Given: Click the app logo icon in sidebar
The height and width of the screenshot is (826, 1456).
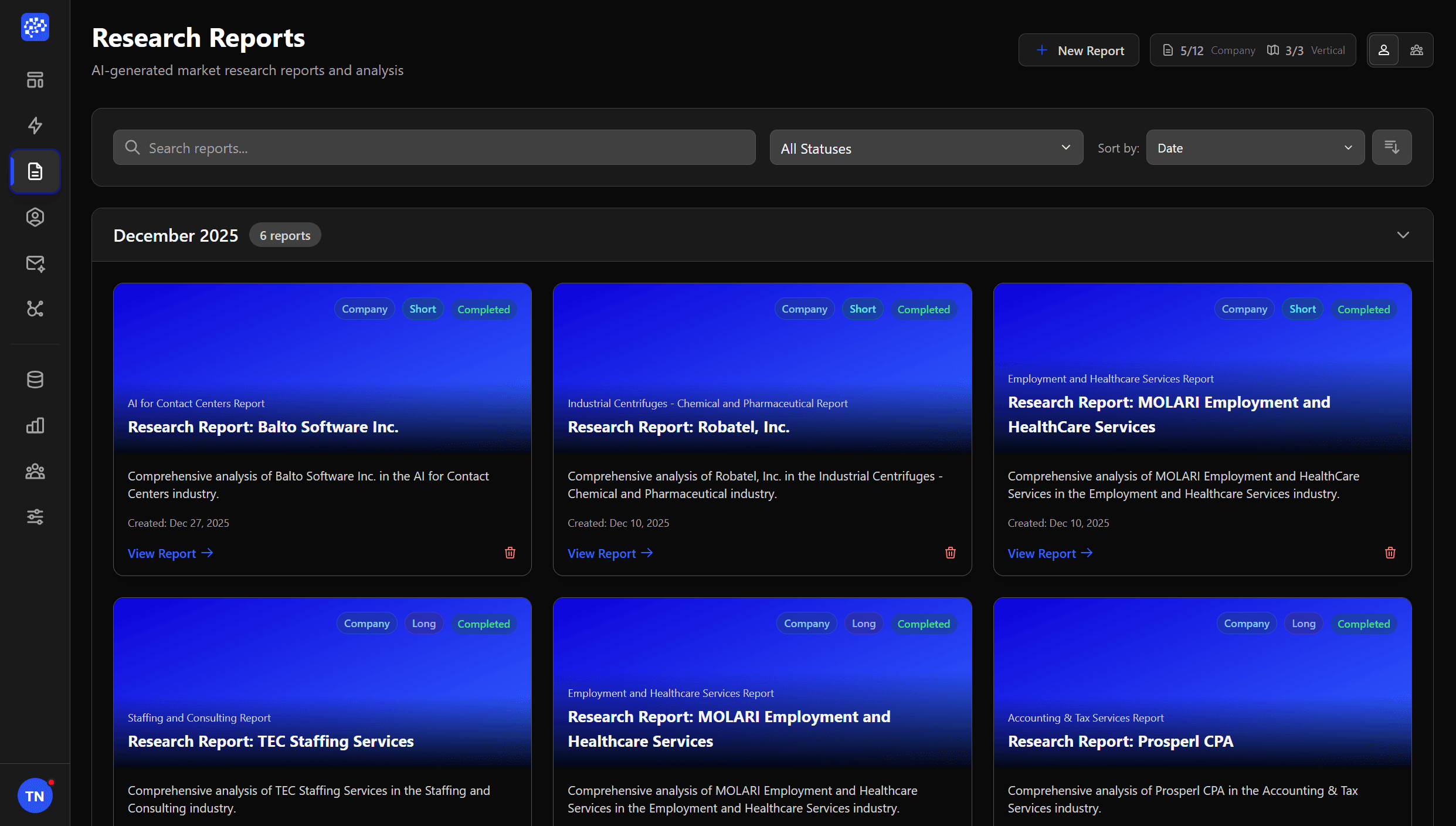Looking at the screenshot, I should point(35,27).
